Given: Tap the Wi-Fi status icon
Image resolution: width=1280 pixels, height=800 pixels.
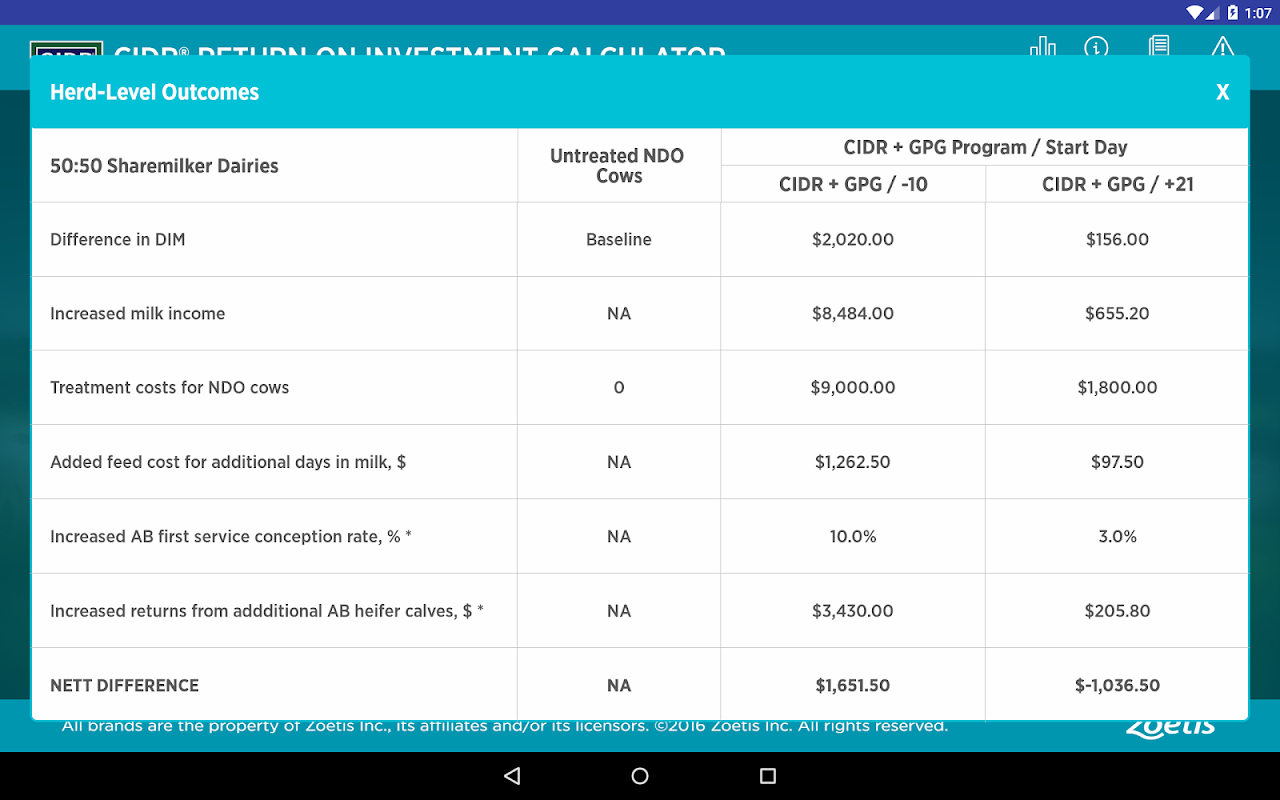Looking at the screenshot, I should click(x=1194, y=12).
